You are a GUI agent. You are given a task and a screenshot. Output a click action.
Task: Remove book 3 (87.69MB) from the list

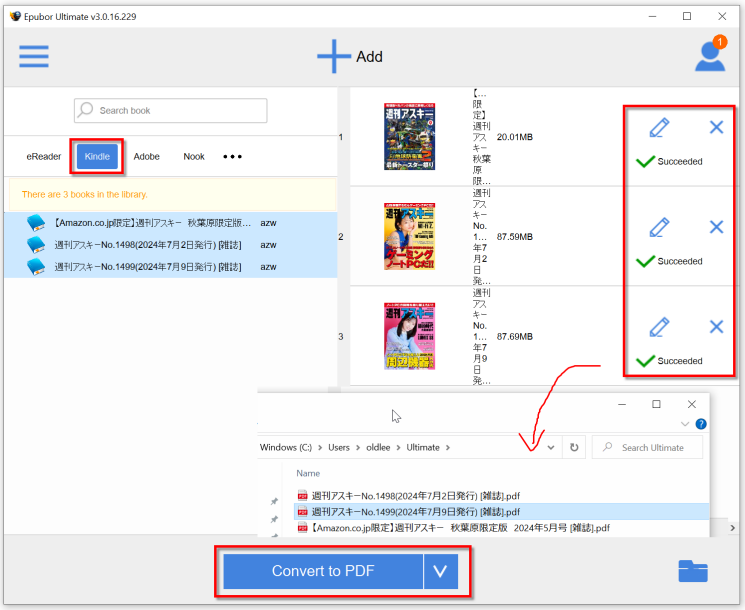716,327
